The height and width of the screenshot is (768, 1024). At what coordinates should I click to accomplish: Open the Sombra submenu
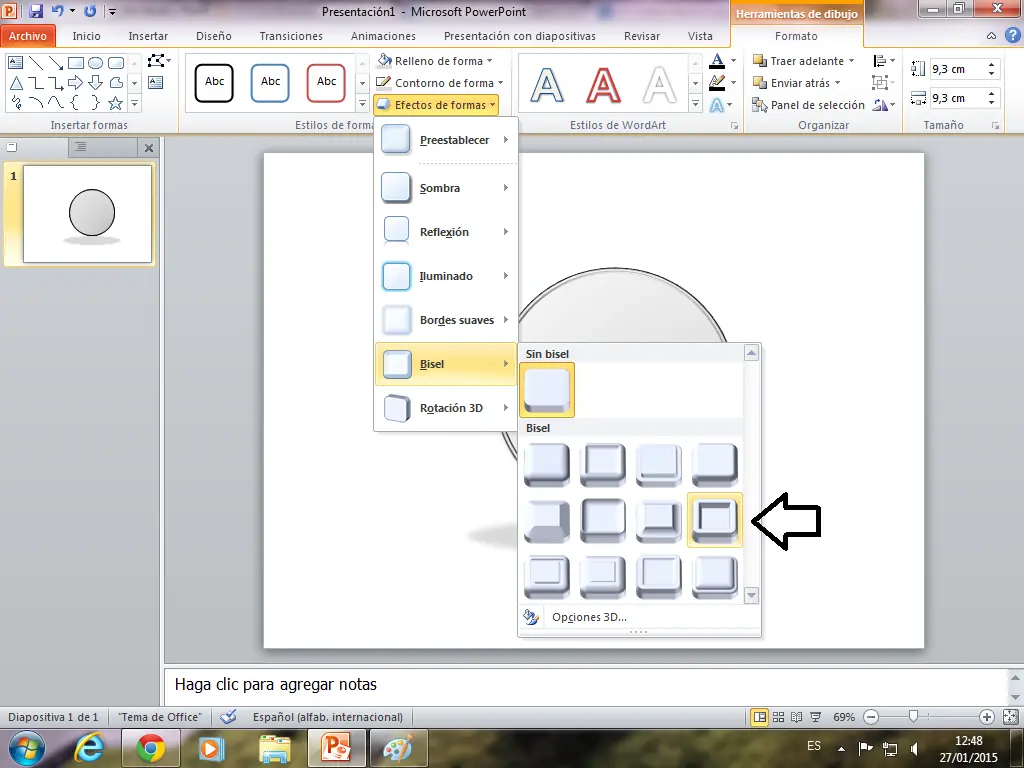(446, 188)
